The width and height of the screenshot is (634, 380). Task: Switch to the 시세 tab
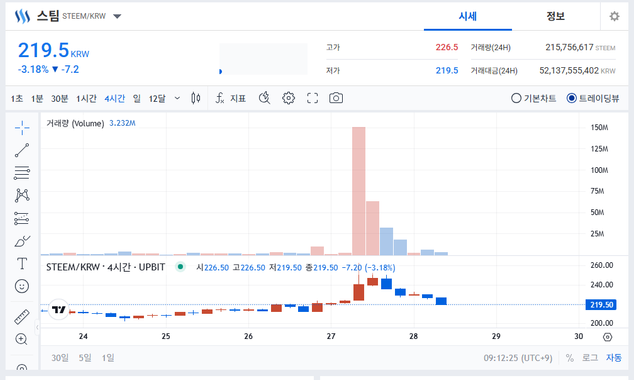[x=468, y=16]
